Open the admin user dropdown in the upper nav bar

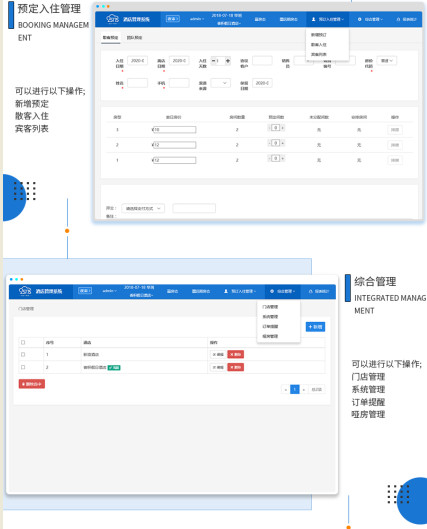pyautogui.click(x=197, y=19)
